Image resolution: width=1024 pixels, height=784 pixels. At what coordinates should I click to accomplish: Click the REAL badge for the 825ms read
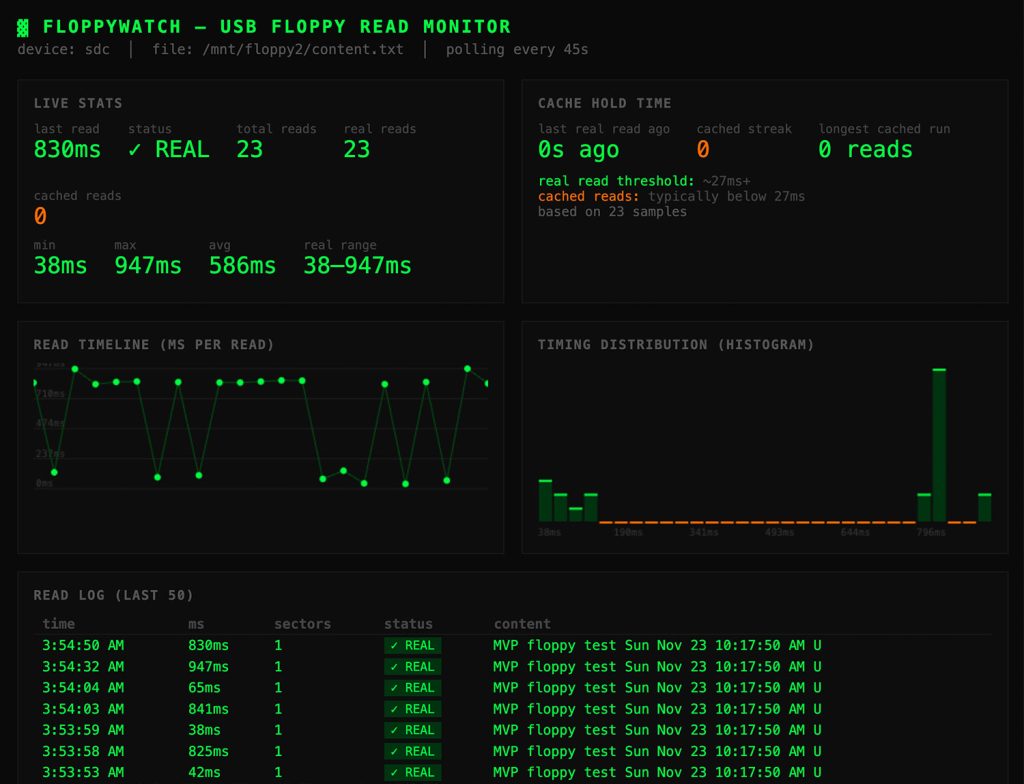tap(412, 751)
